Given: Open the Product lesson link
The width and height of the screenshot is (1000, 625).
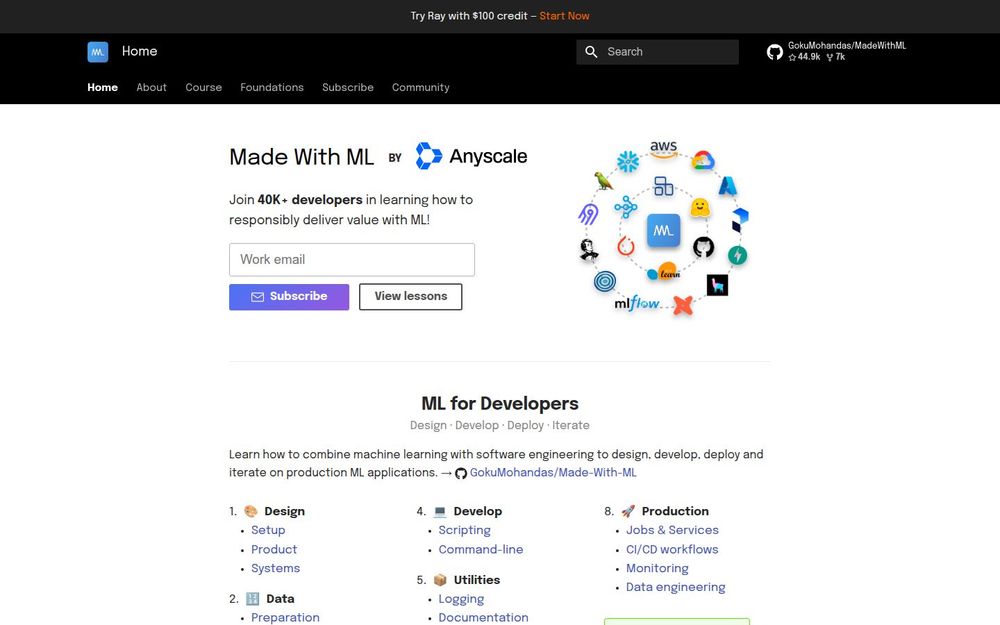Looking at the screenshot, I should [x=274, y=549].
